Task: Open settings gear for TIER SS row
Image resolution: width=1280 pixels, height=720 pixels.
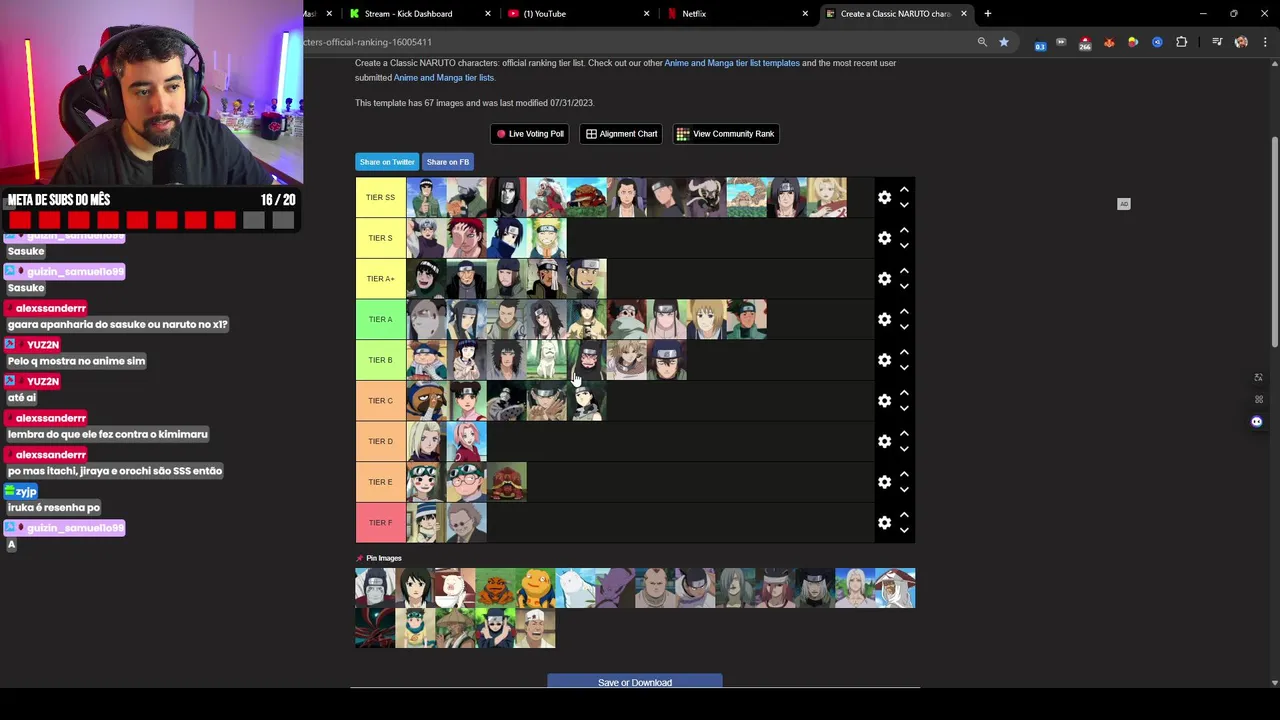Action: (884, 197)
